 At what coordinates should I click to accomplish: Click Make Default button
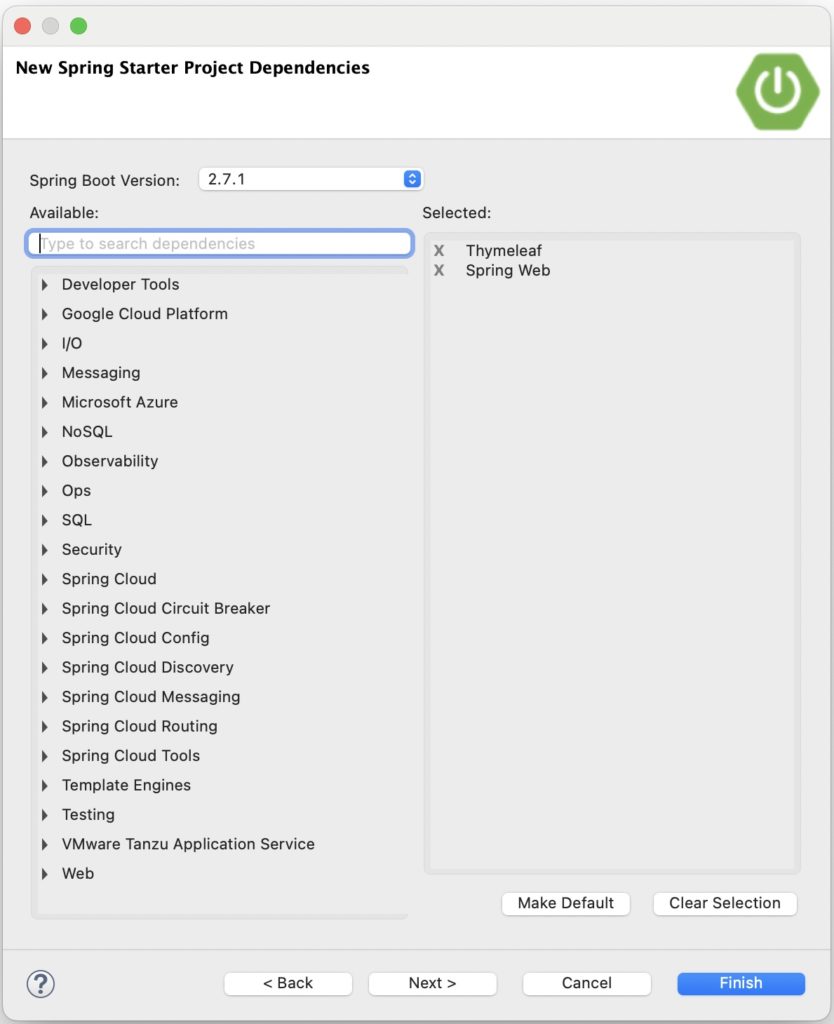click(565, 903)
